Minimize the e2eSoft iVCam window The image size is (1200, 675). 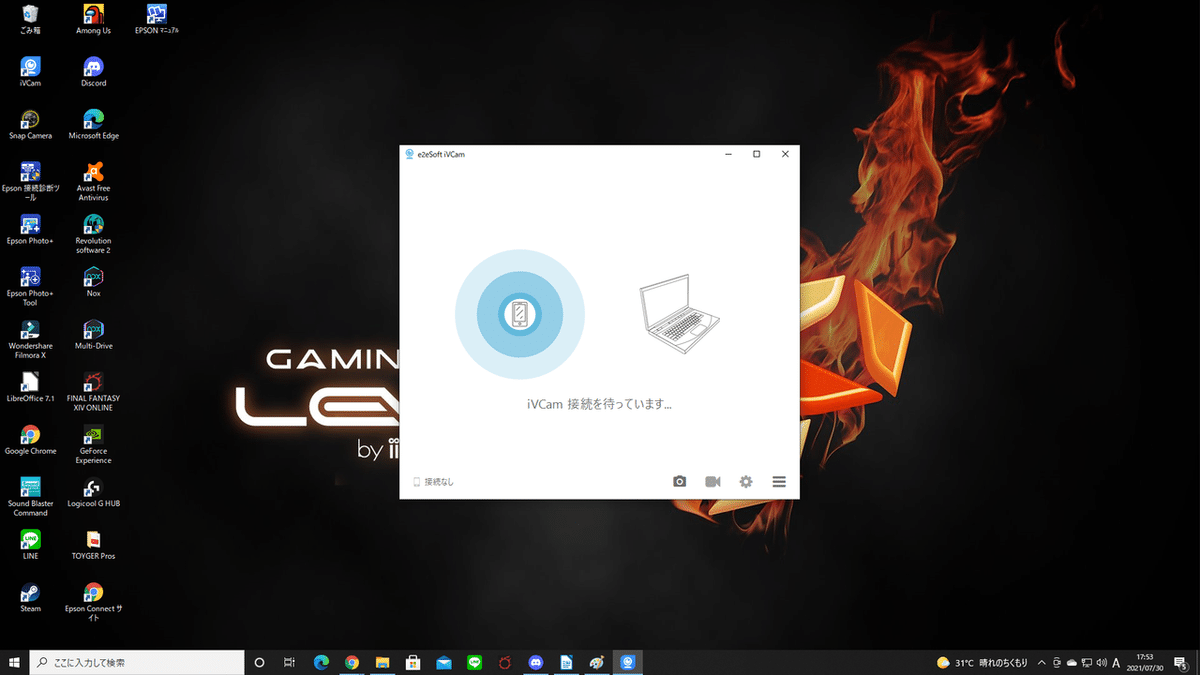[727, 154]
